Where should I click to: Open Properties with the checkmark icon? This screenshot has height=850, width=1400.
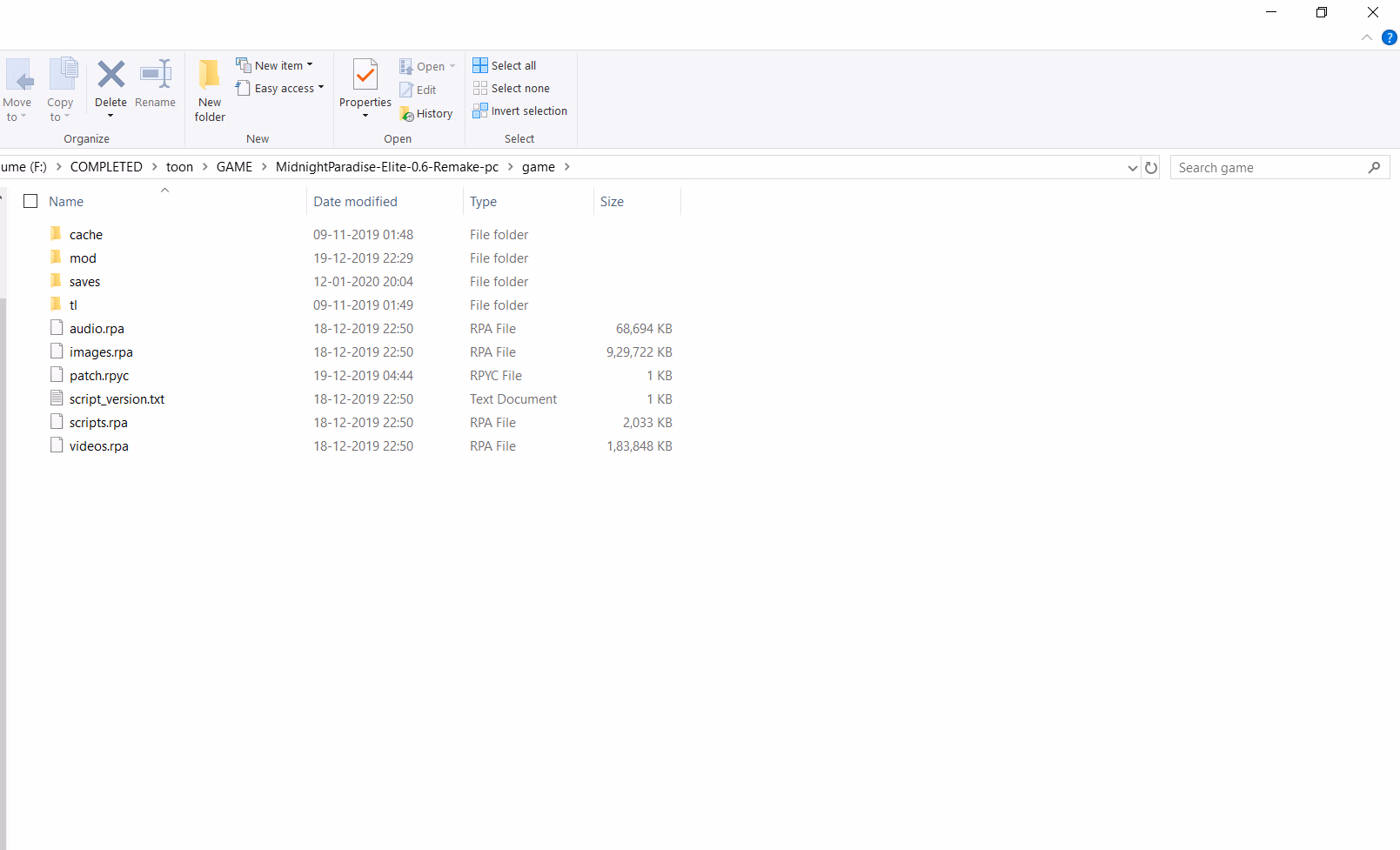[365, 76]
